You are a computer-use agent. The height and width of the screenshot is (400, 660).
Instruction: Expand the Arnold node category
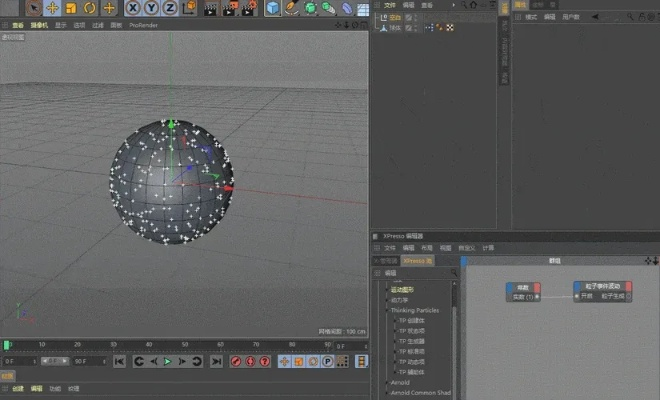pos(386,381)
